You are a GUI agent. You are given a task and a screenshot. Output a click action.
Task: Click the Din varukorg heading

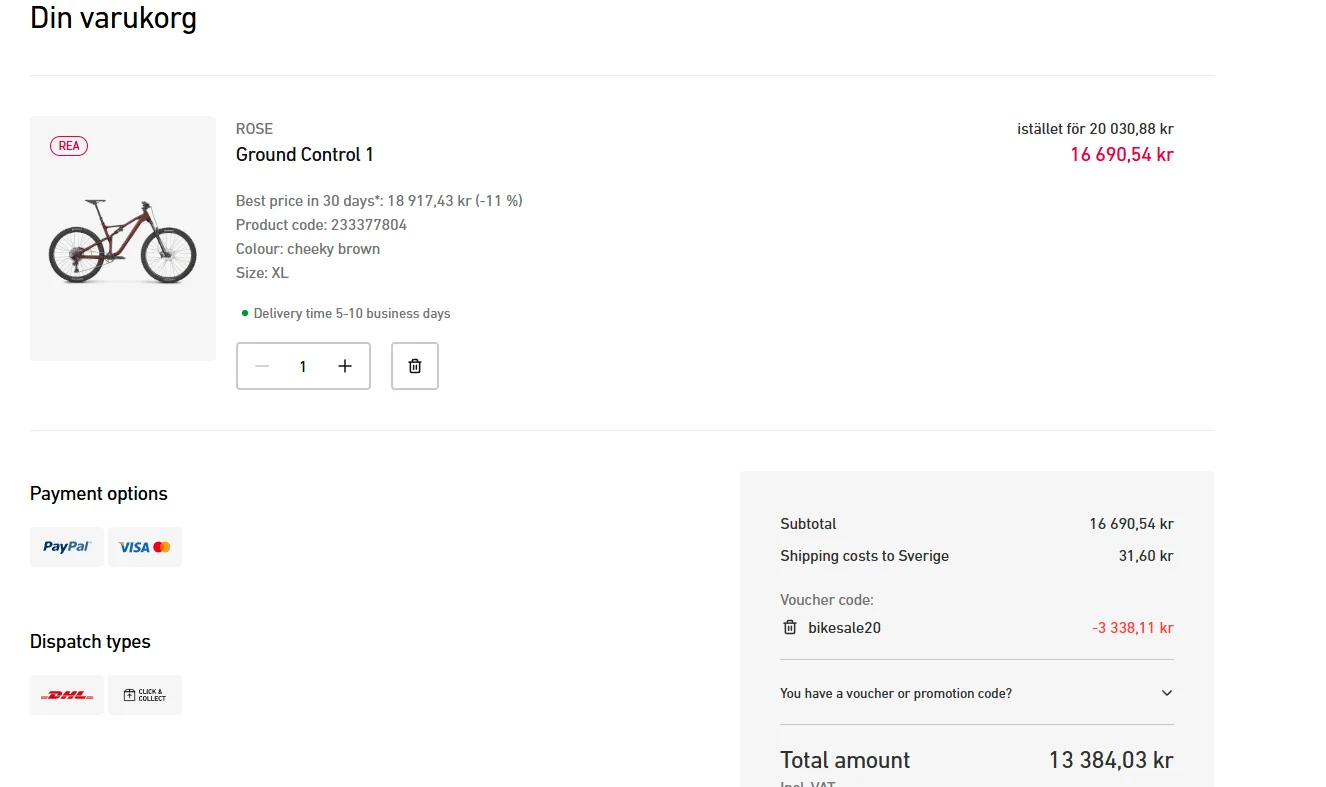click(113, 18)
